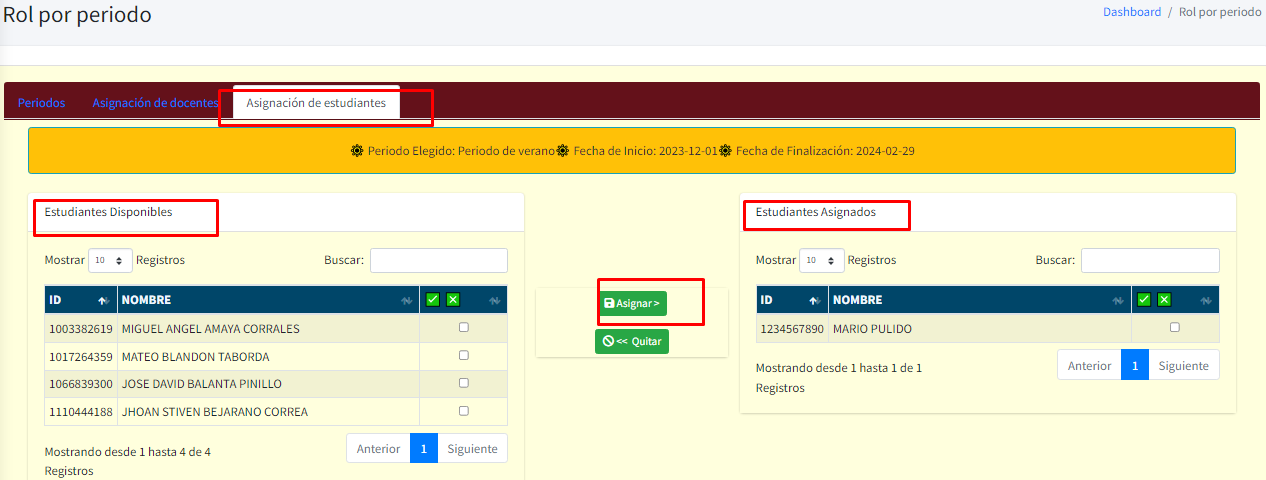The width and height of the screenshot is (1266, 480).
Task: Click the Estudiantes Asignados panel title
Action: (x=816, y=212)
